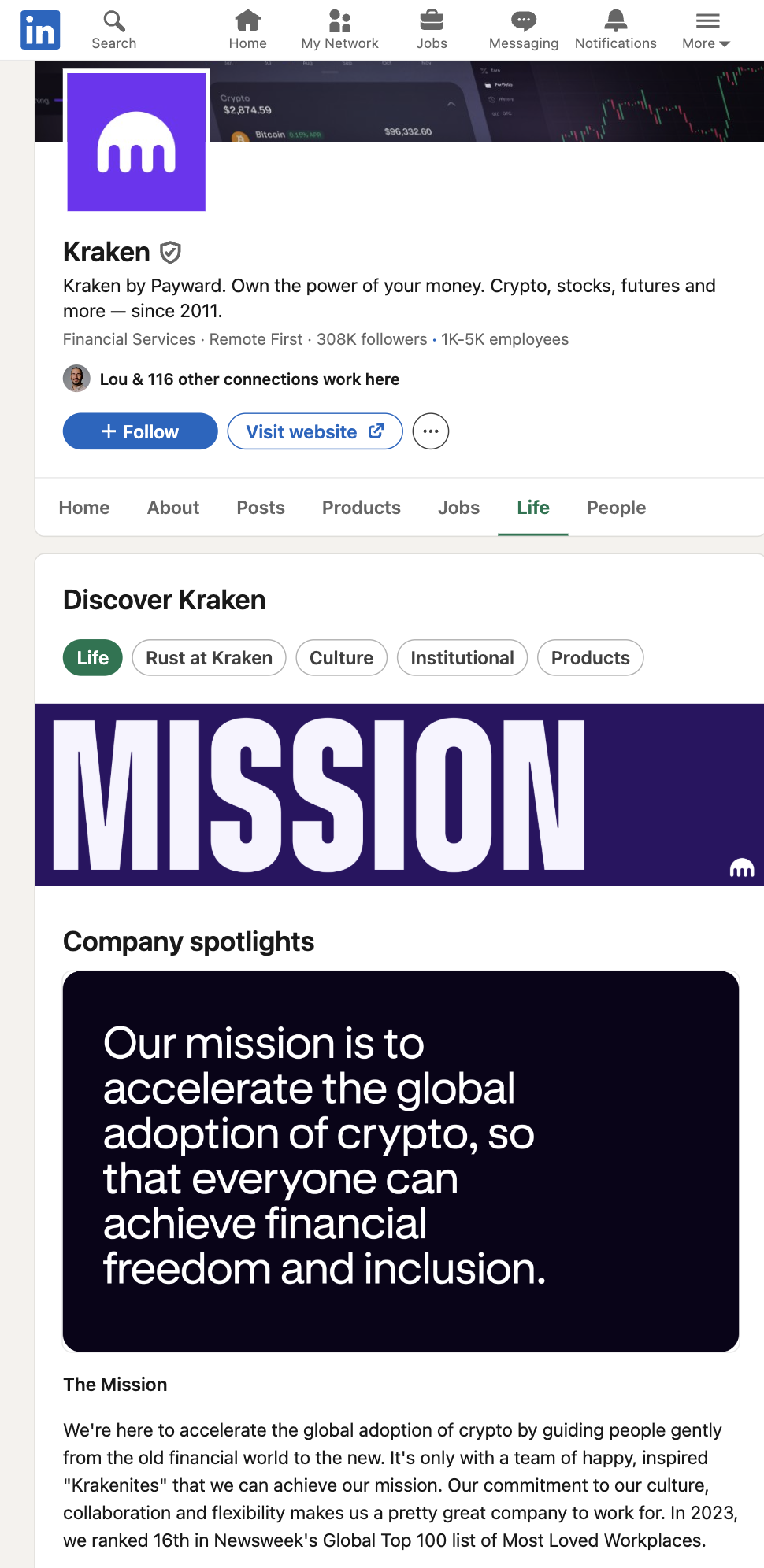
Task: Open the mission statement spotlight image
Action: click(401, 1162)
